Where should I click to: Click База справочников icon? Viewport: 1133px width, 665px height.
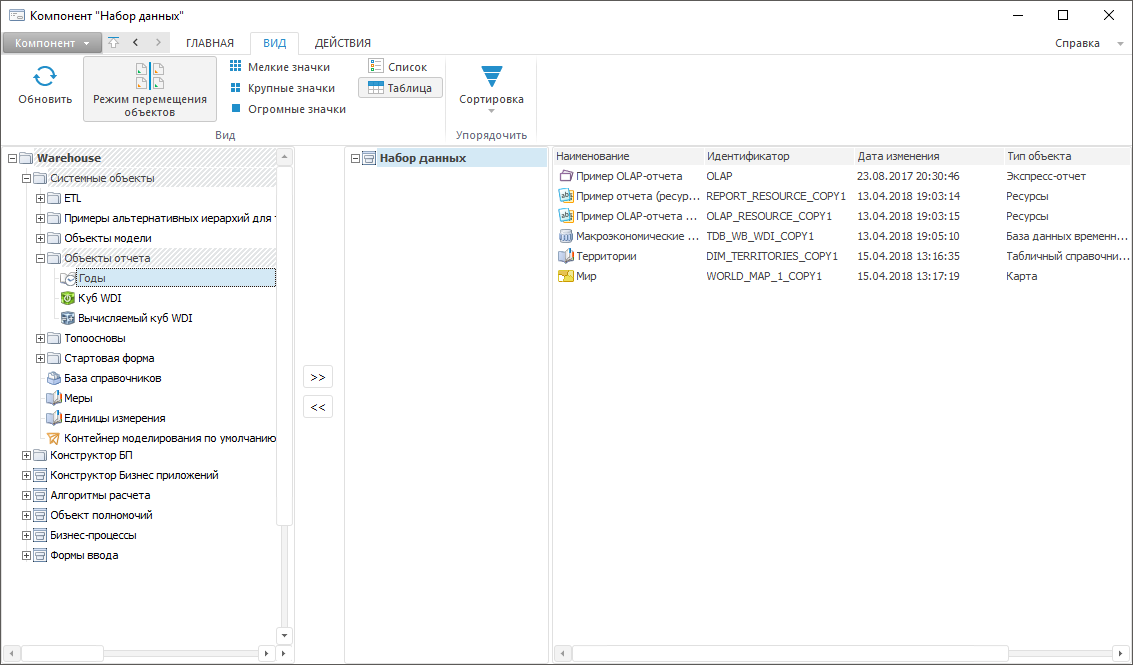(54, 378)
